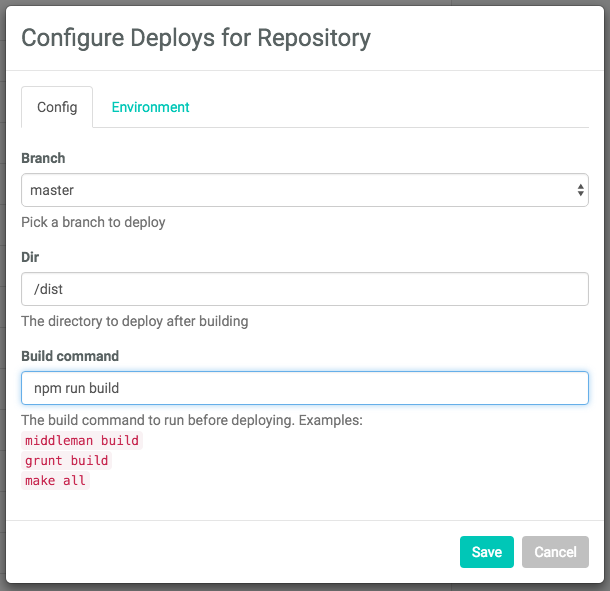Click 'Pick a branch to deploy' hint
The height and width of the screenshot is (591, 610).
click(93, 222)
